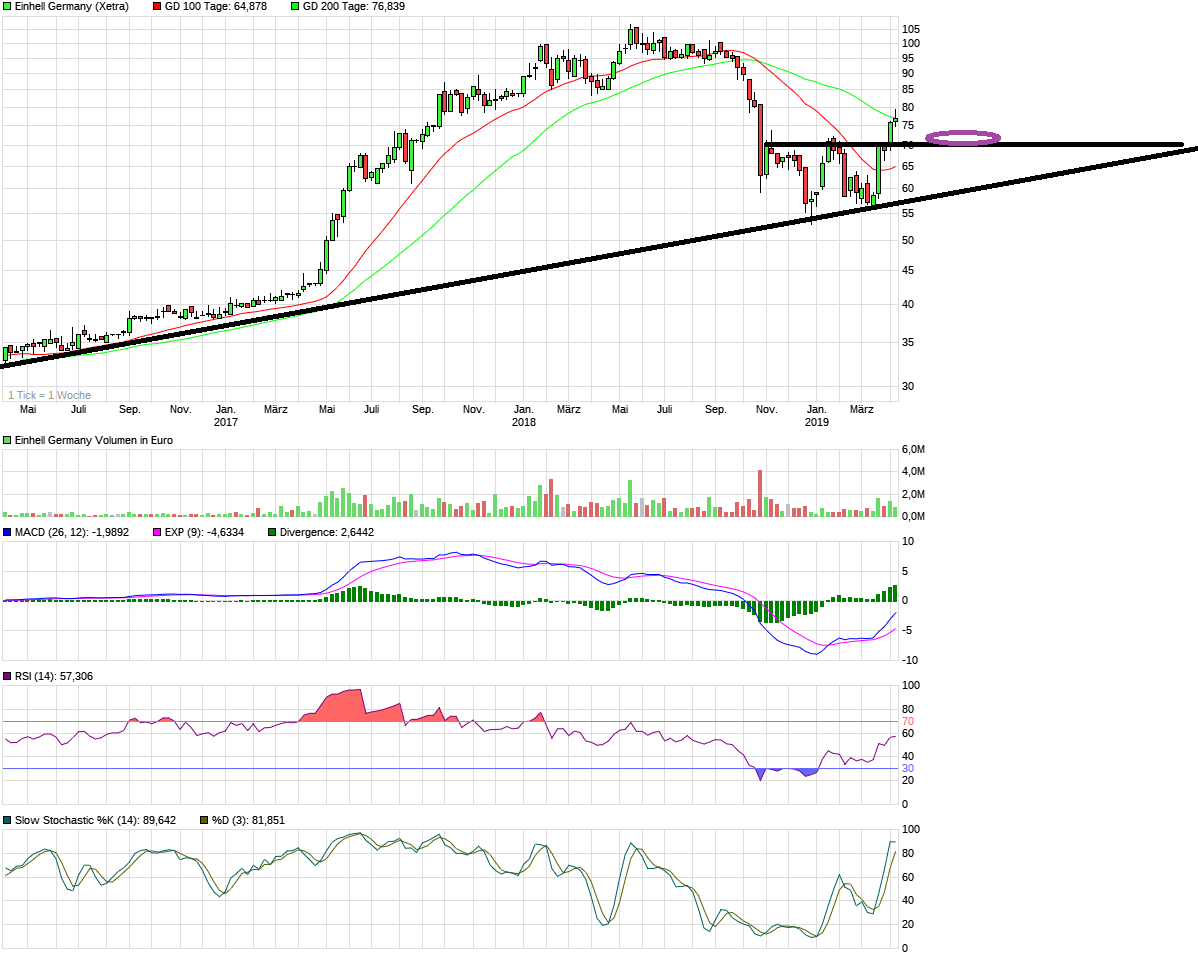Click the 2017 year label on time axis
This screenshot has height=958, width=1198.
(x=226, y=422)
